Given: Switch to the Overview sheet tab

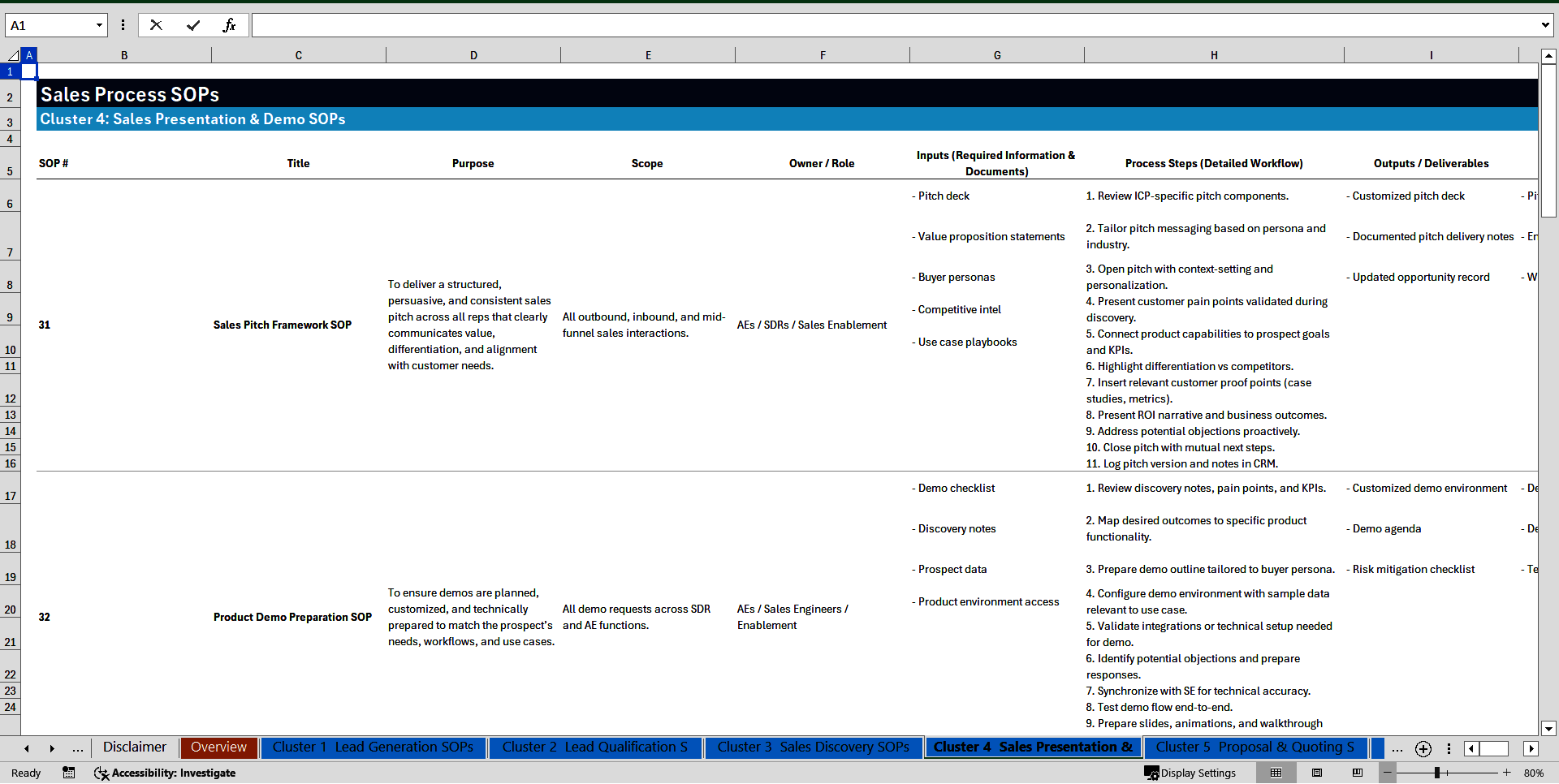Looking at the screenshot, I should pyautogui.click(x=218, y=747).
